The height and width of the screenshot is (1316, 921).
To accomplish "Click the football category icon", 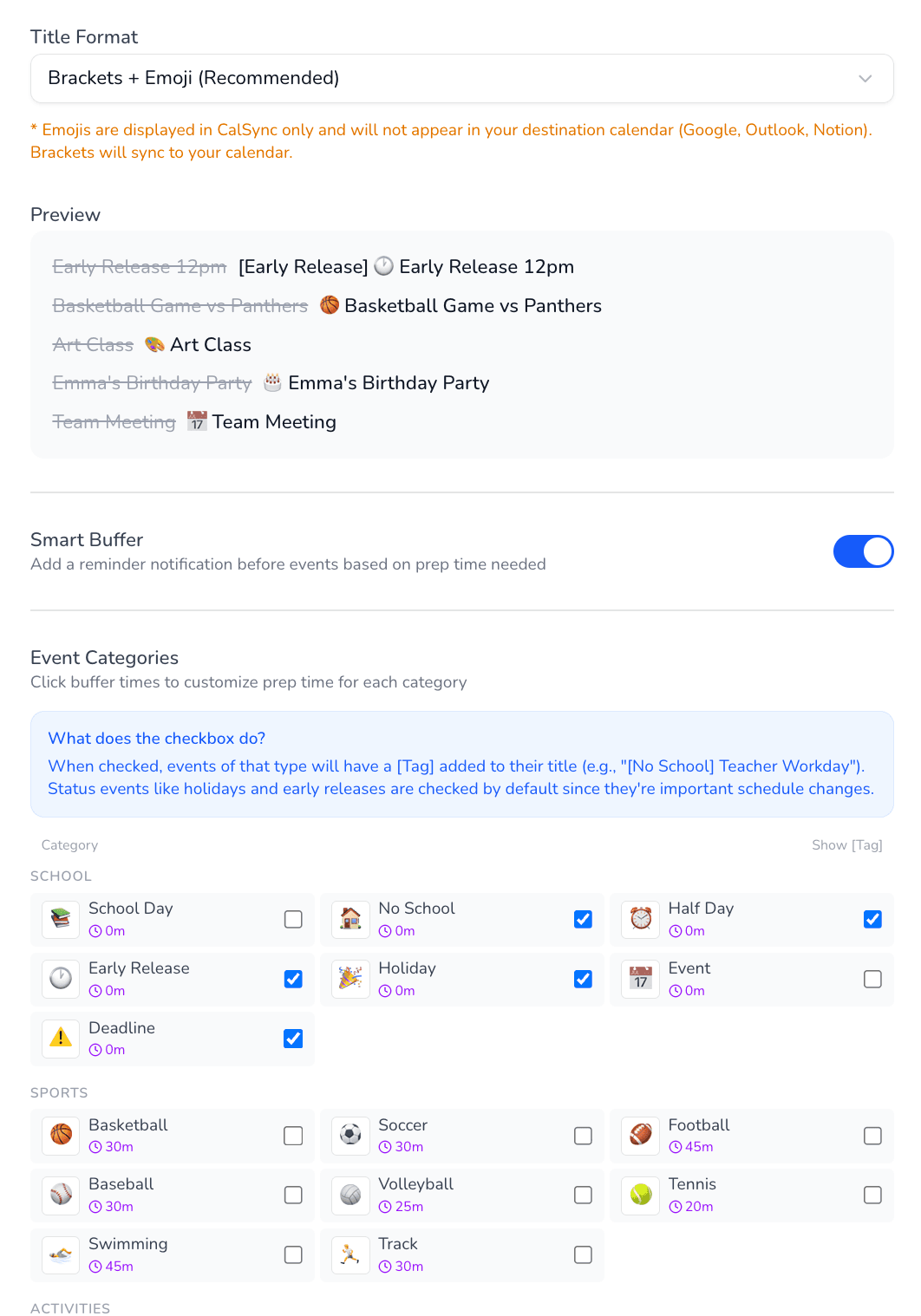I will click(x=639, y=1135).
